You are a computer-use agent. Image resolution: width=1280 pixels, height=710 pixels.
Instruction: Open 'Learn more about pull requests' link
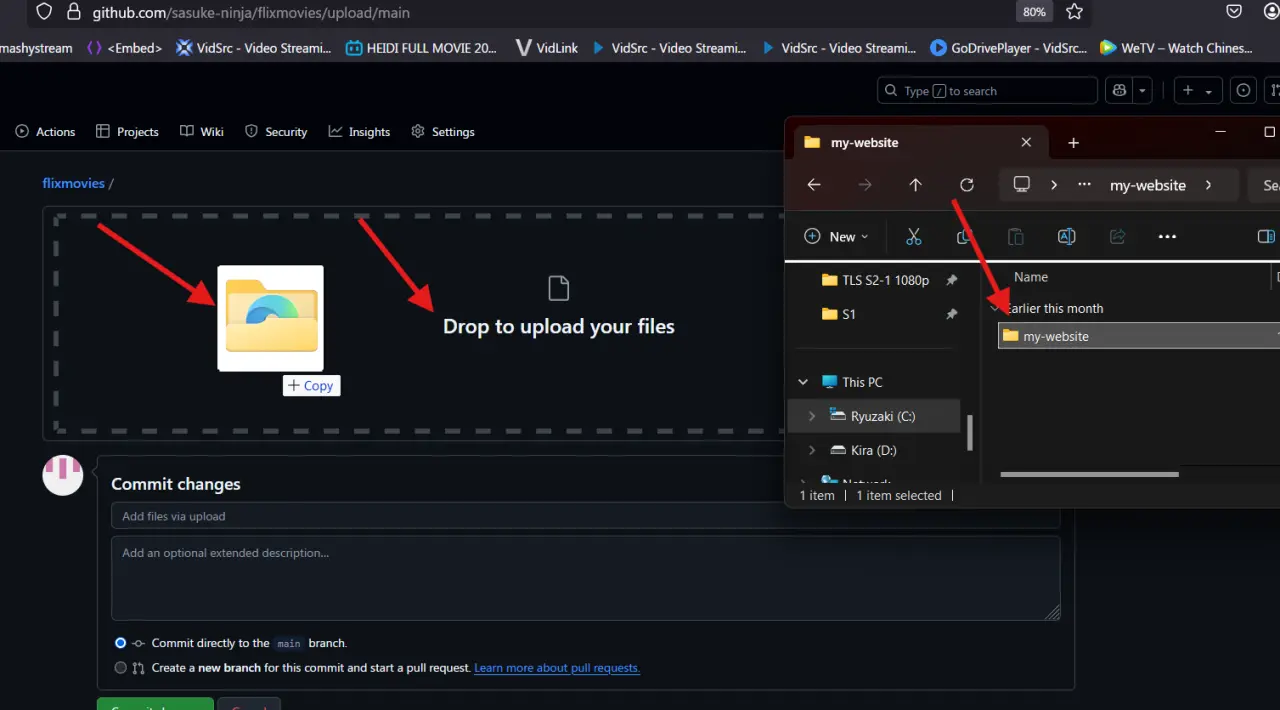[557, 668]
